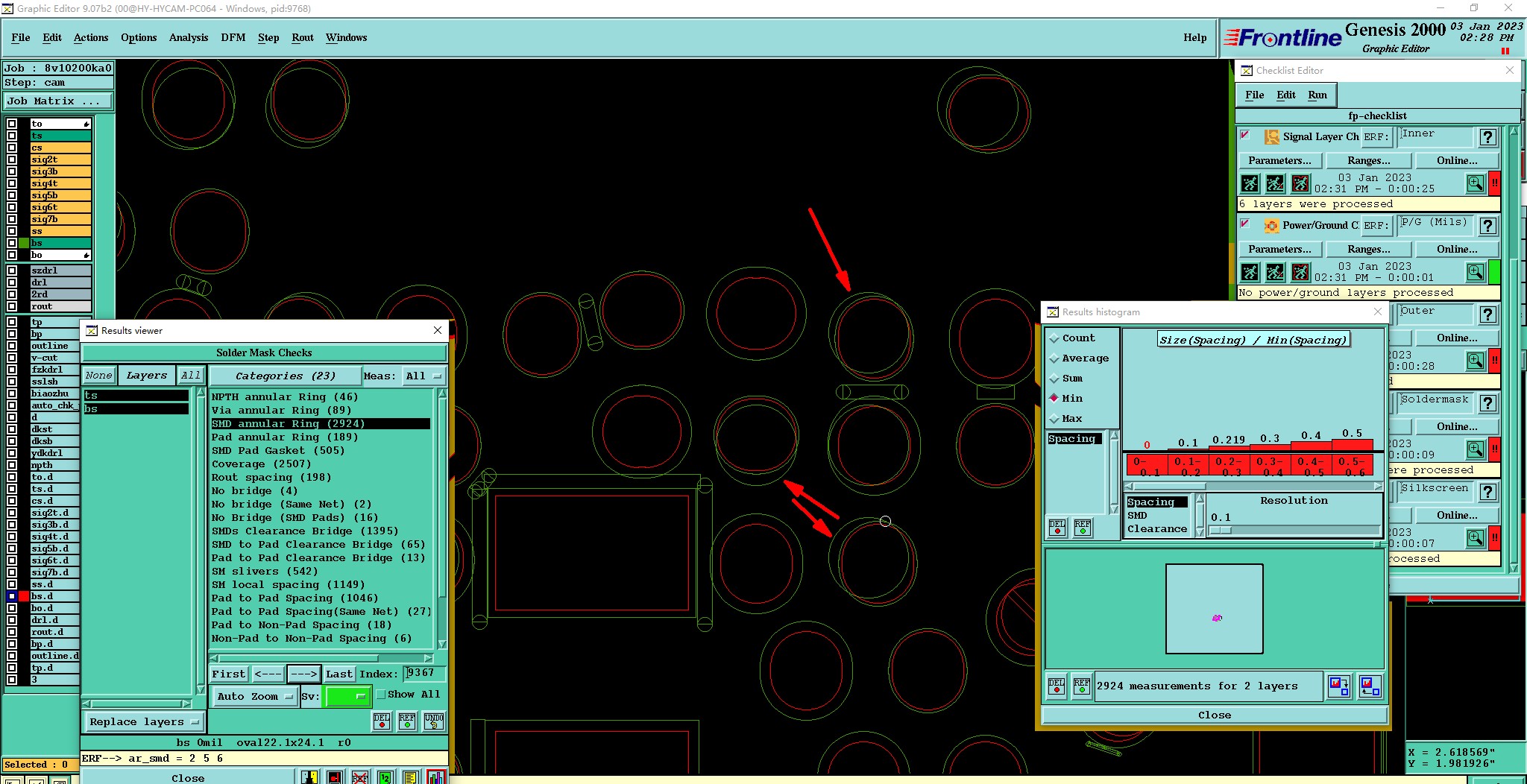Select the Average radio option in histogram

click(x=1054, y=358)
